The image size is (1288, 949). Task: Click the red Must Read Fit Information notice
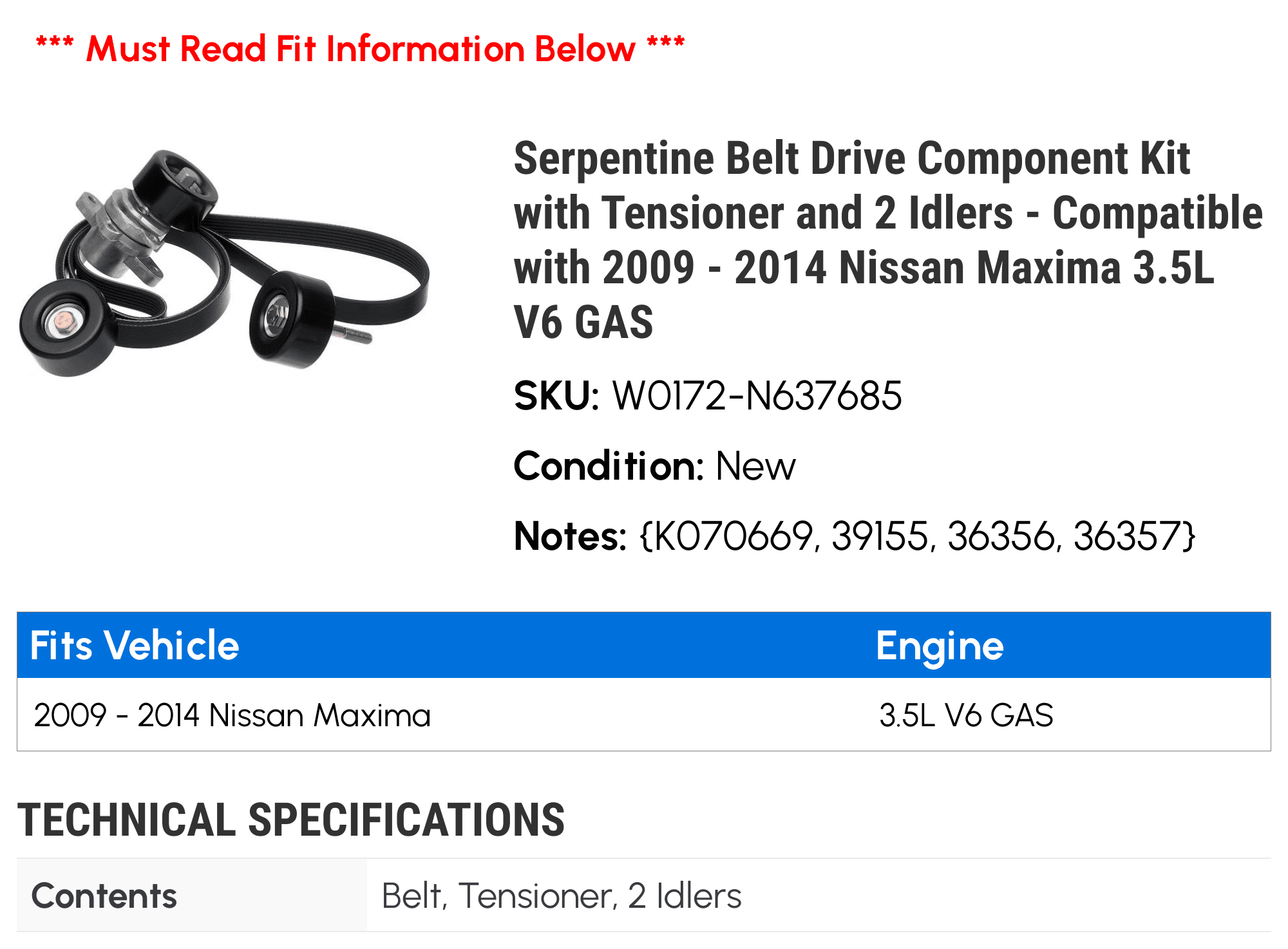[x=360, y=49]
